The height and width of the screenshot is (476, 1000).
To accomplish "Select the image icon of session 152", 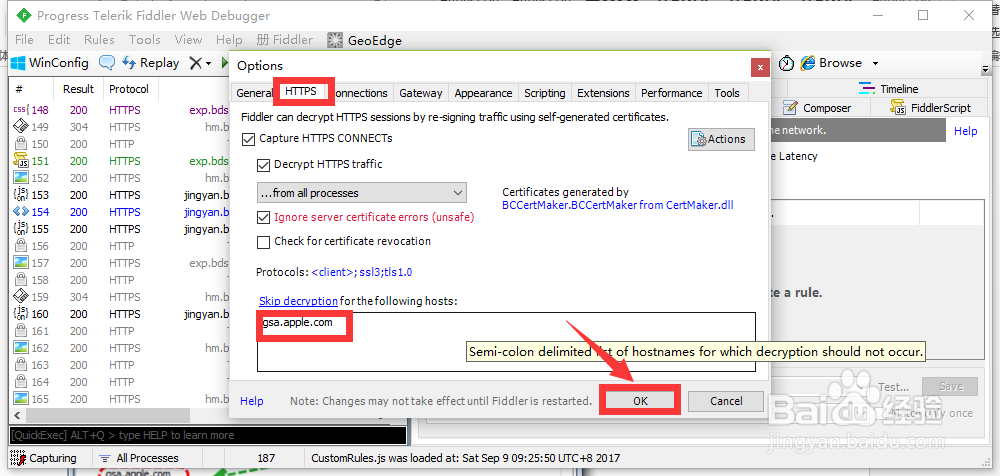I will [x=20, y=178].
